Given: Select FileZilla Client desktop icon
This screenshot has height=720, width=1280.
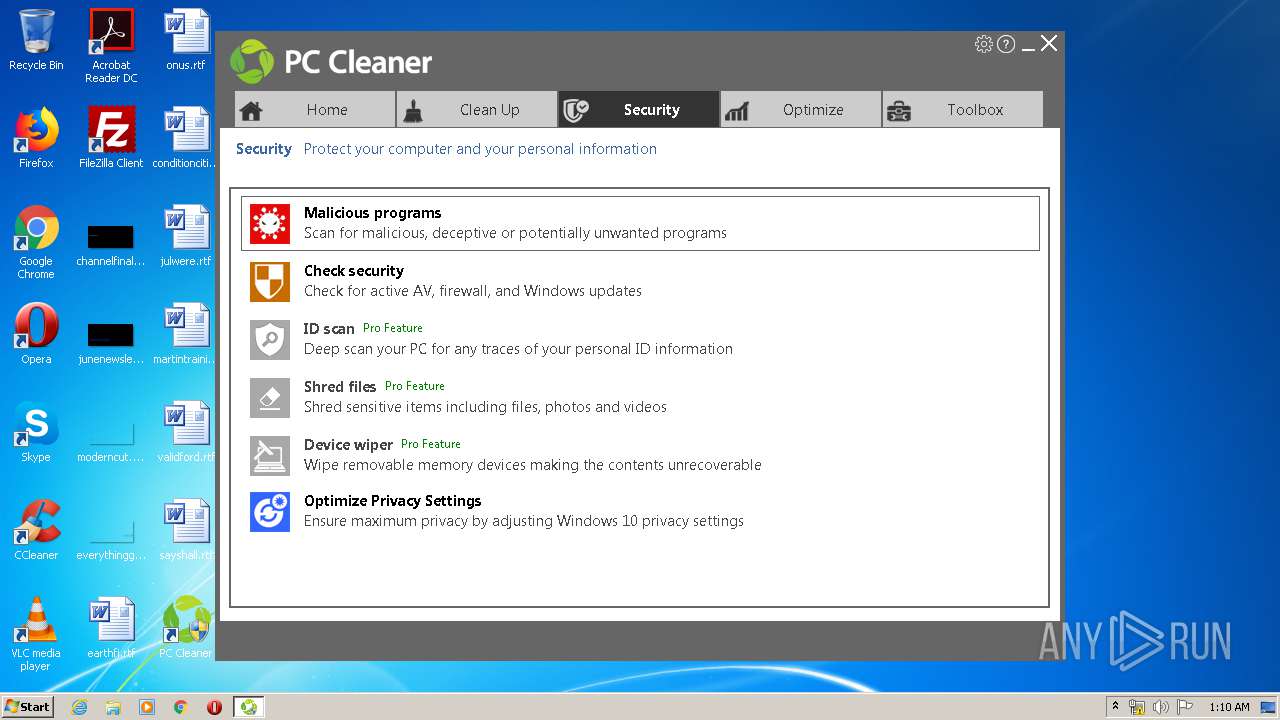Looking at the screenshot, I should pos(111,138).
